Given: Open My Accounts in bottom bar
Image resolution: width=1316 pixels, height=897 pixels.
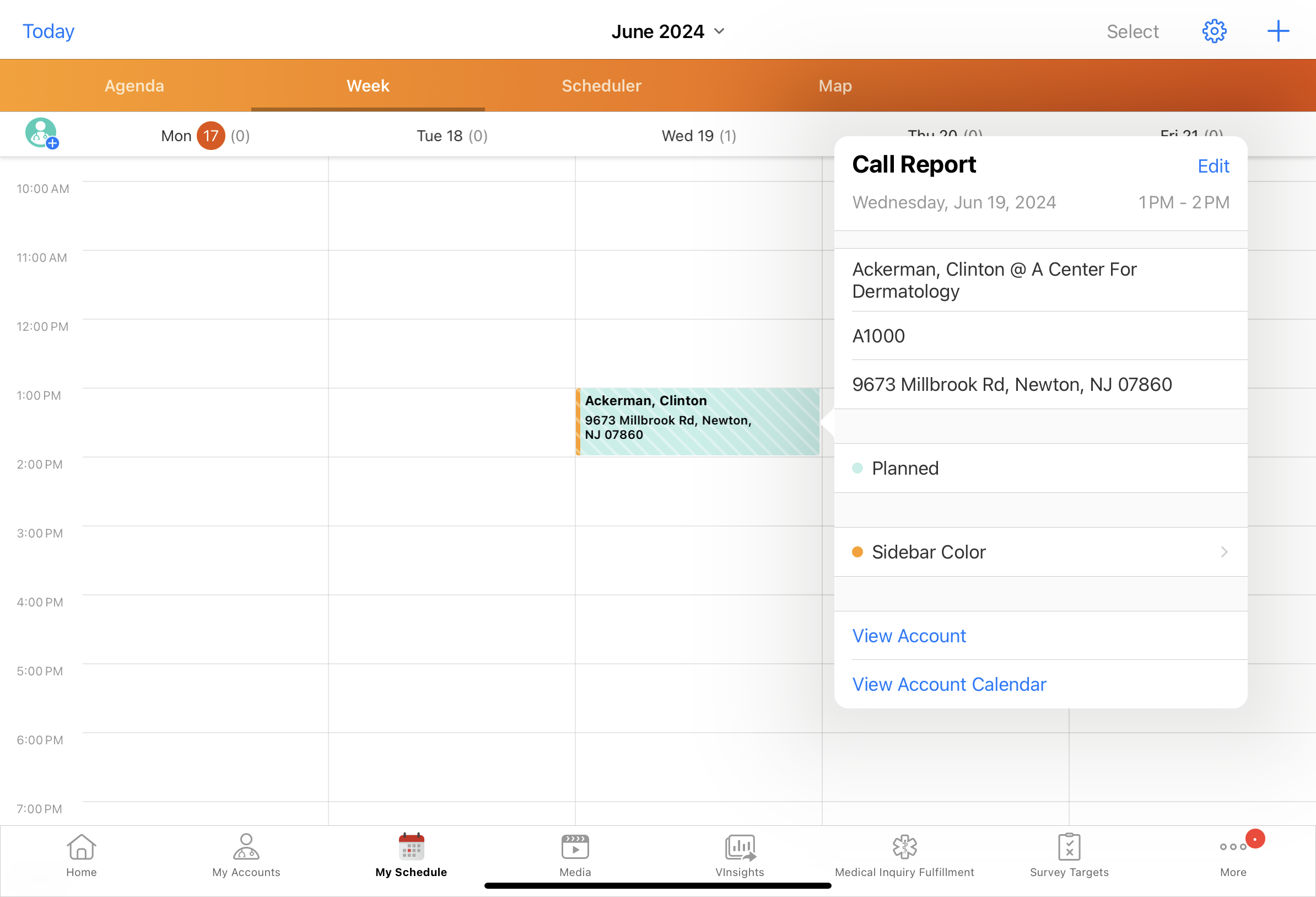Looking at the screenshot, I should (x=246, y=847).
